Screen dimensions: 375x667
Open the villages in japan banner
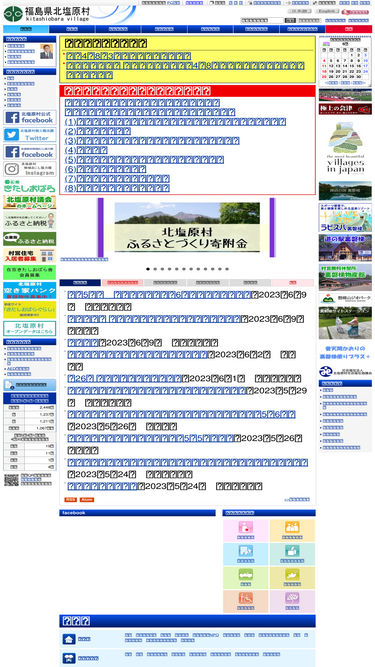[345, 148]
